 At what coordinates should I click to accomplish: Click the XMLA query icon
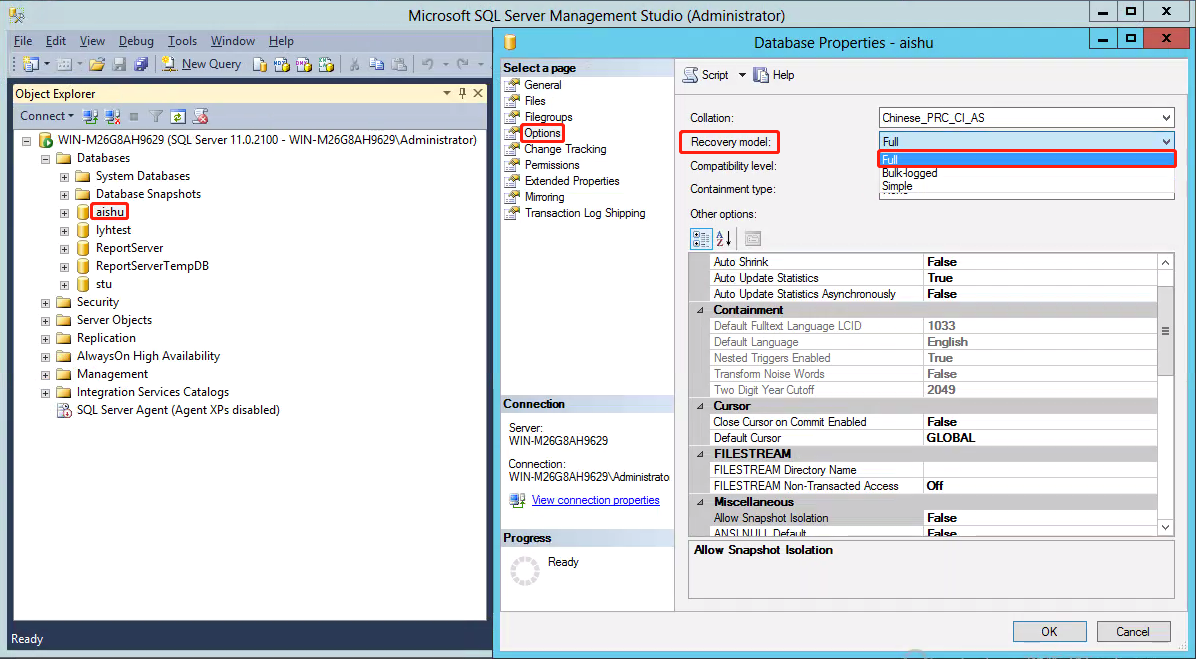[326, 64]
